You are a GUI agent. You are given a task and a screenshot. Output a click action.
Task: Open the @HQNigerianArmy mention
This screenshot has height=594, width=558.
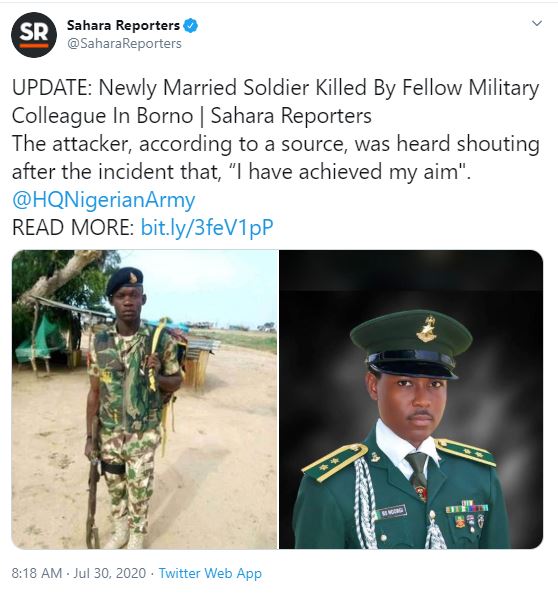(x=103, y=200)
